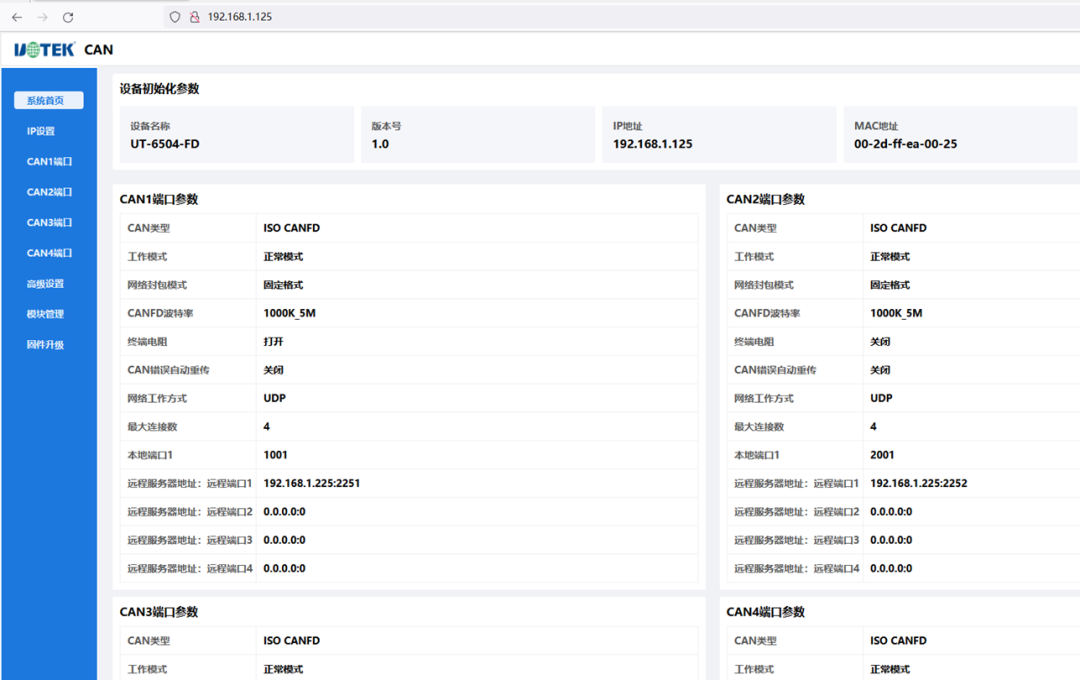The image size is (1080, 680).
Task: Open 高级设置 in the sidebar
Action: tap(45, 284)
